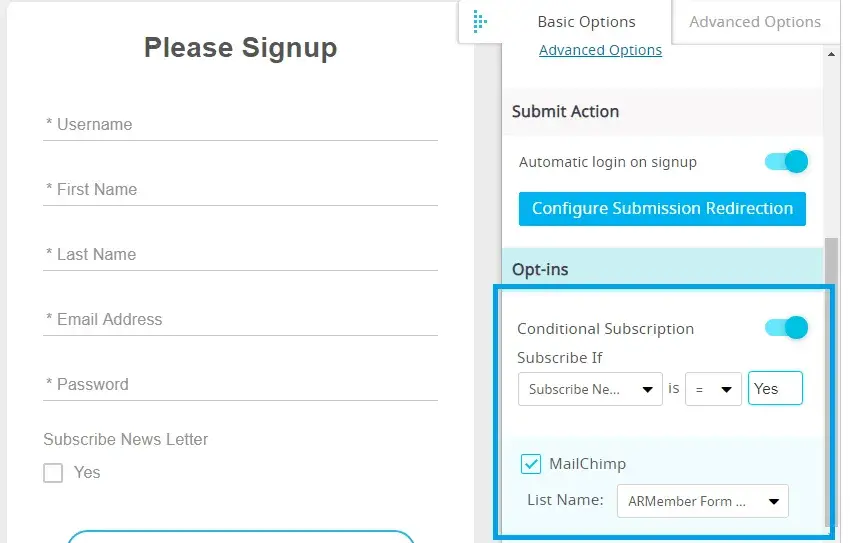Check the Yes newsletter checkbox
The width and height of the screenshot is (851, 543).
53,473
